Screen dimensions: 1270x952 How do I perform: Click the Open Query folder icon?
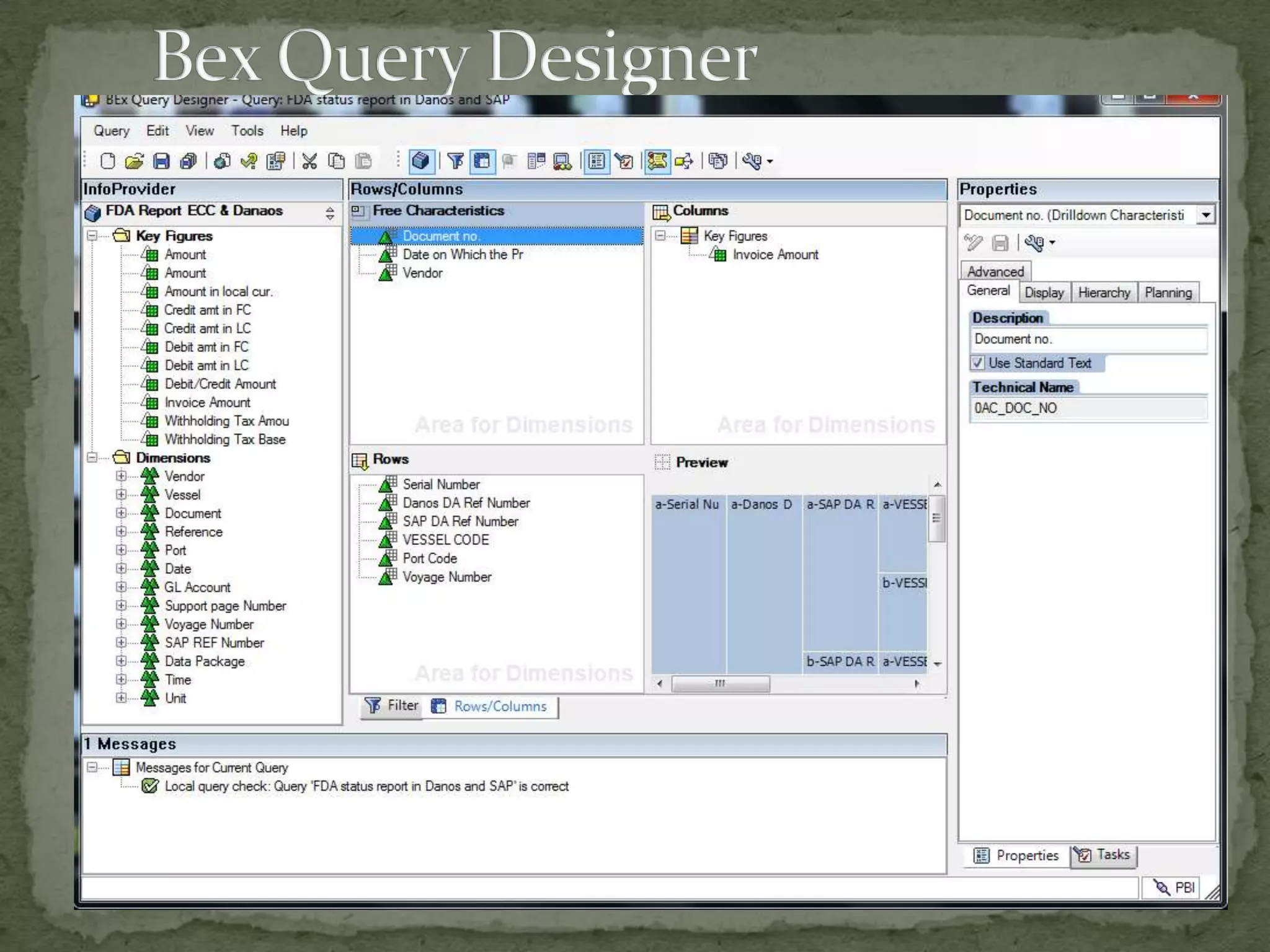[x=134, y=161]
